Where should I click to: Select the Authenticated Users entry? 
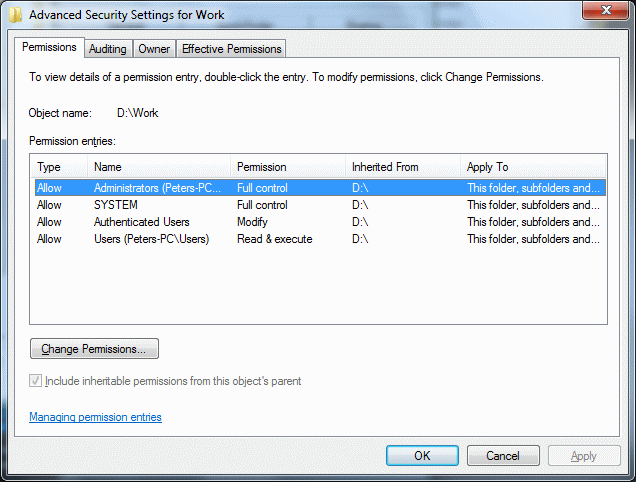[x=141, y=222]
